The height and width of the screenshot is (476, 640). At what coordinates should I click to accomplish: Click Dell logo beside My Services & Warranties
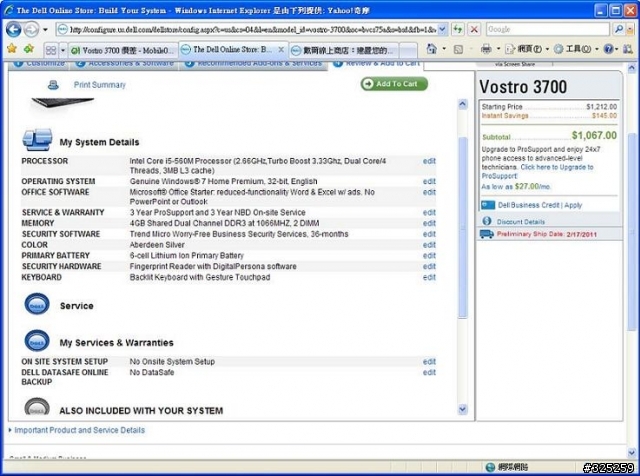[37, 341]
